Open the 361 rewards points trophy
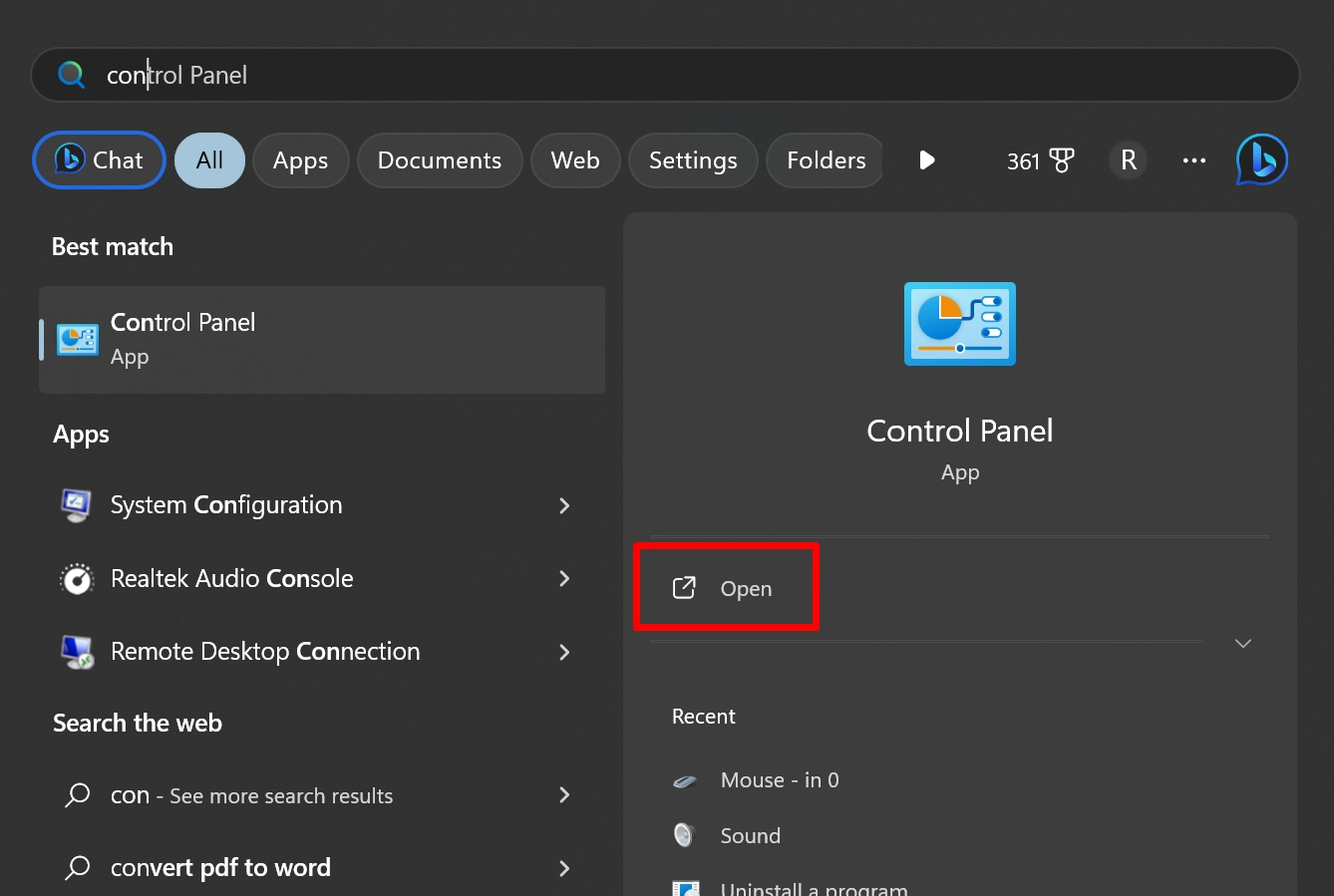Viewport: 1334px width, 896px height. [1040, 160]
